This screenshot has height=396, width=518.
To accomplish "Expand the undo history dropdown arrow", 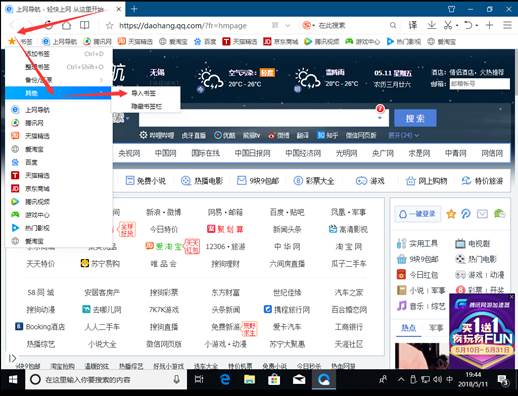I will tap(477, 25).
